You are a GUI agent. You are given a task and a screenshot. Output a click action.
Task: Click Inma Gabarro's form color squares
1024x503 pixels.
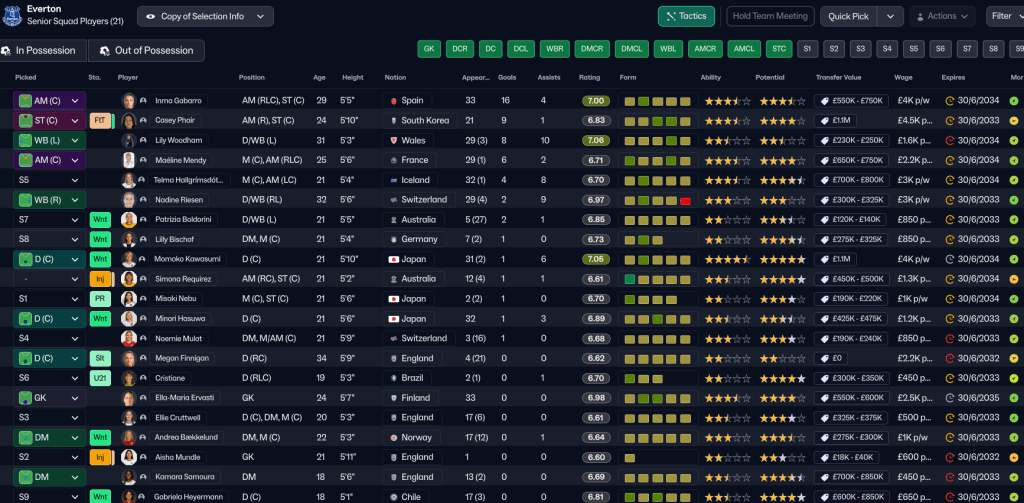click(x=656, y=101)
